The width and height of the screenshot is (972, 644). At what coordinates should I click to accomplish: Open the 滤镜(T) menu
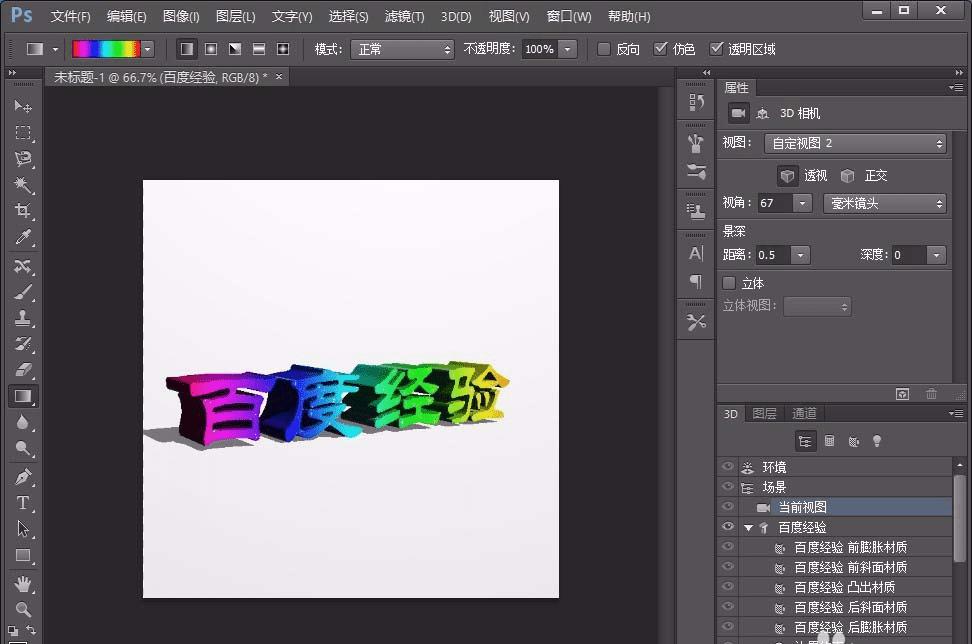404,17
